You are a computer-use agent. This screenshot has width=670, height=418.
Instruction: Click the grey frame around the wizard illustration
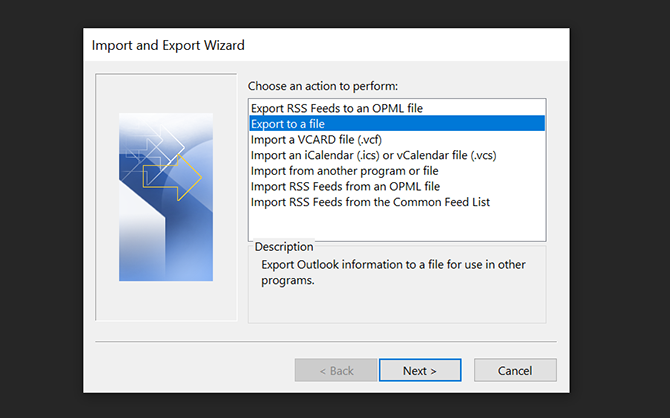tap(107, 300)
